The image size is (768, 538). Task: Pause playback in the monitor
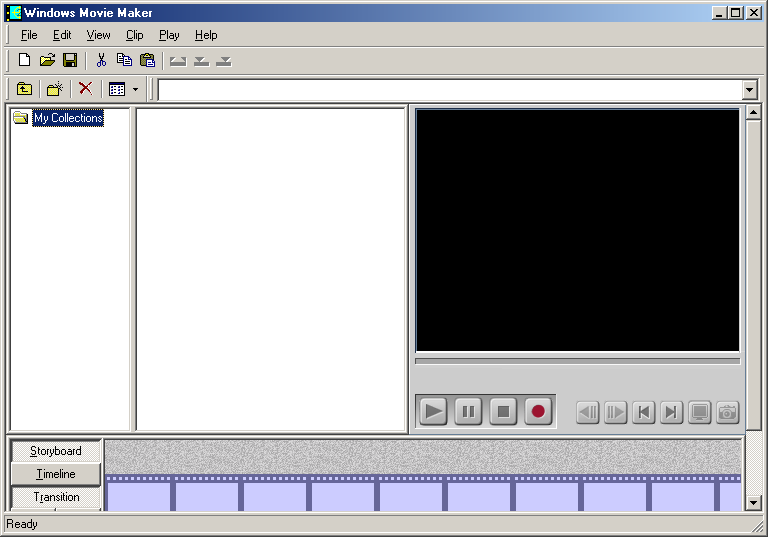468,412
